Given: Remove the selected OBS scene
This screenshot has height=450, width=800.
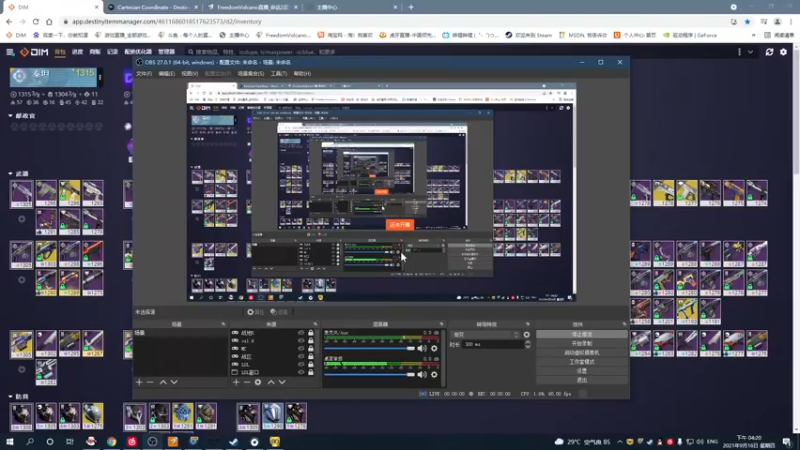Looking at the screenshot, I should tap(150, 382).
